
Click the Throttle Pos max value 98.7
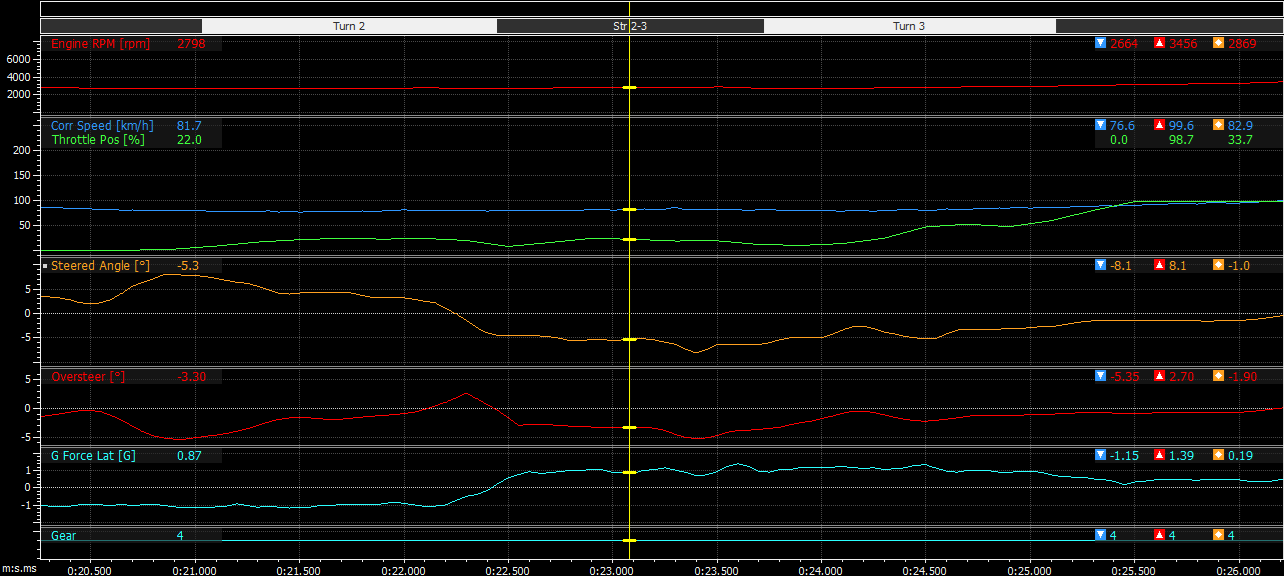coord(1181,140)
